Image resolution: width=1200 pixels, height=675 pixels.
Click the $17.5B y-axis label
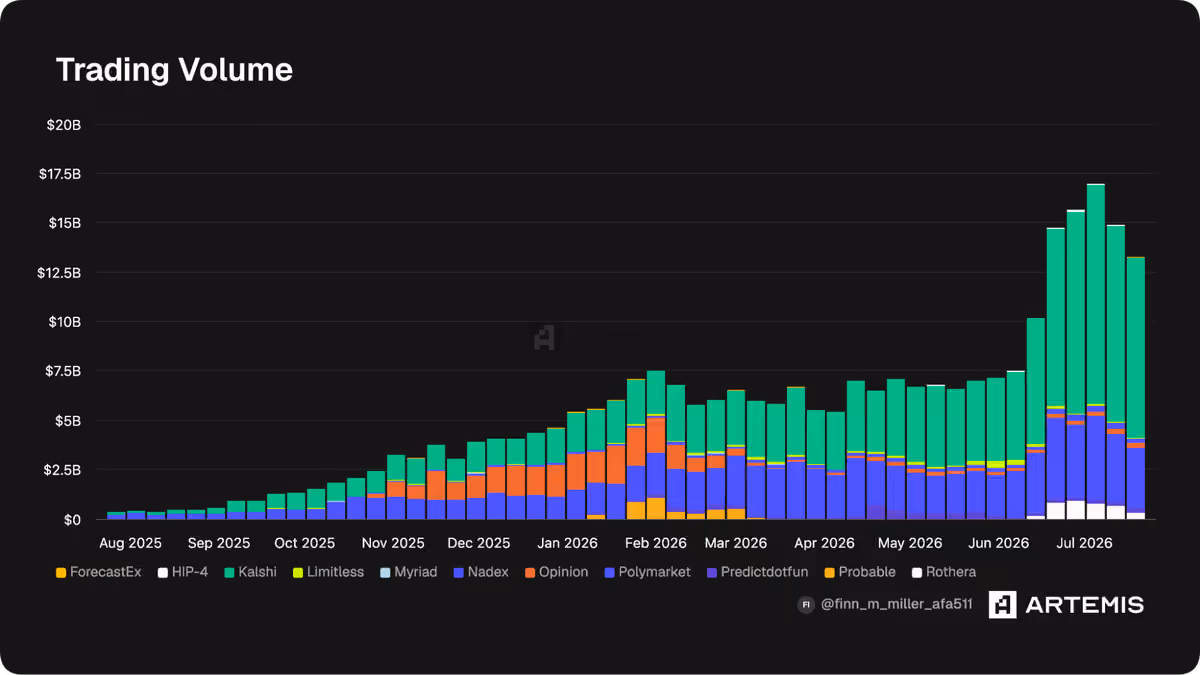coord(61,174)
